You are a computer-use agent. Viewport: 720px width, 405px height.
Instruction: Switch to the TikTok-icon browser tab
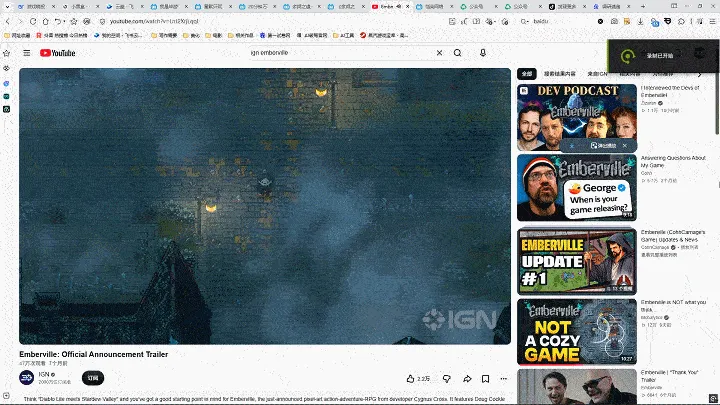pos(565,6)
